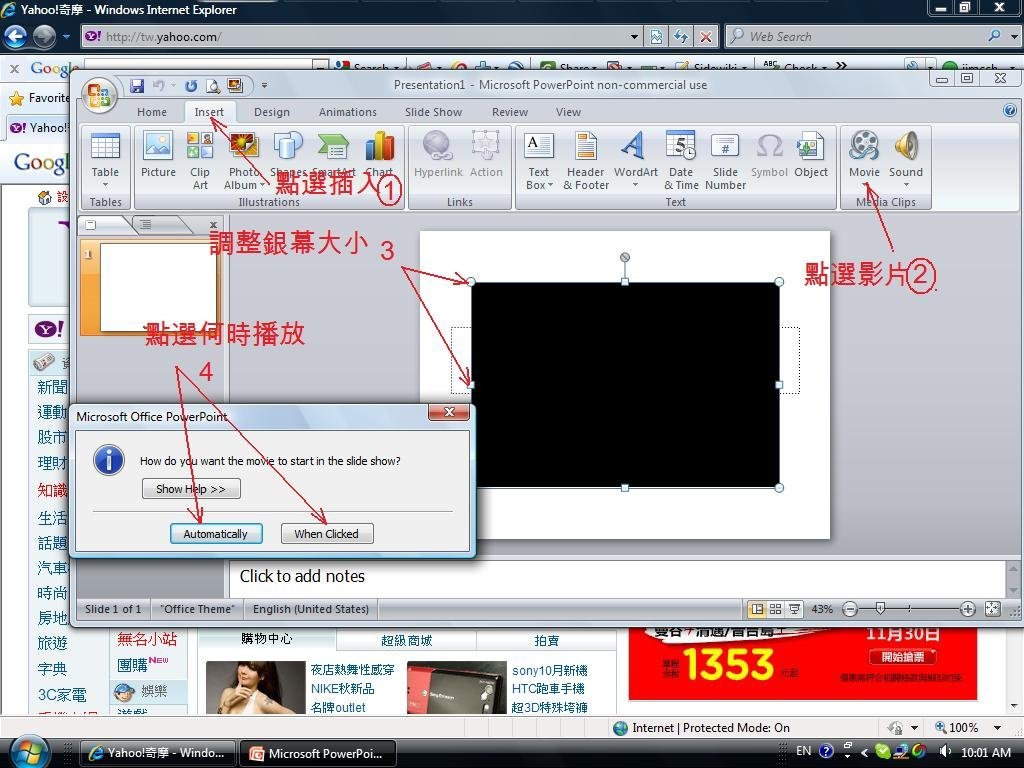
Task: Insert an Object from ribbon
Action: [810, 153]
